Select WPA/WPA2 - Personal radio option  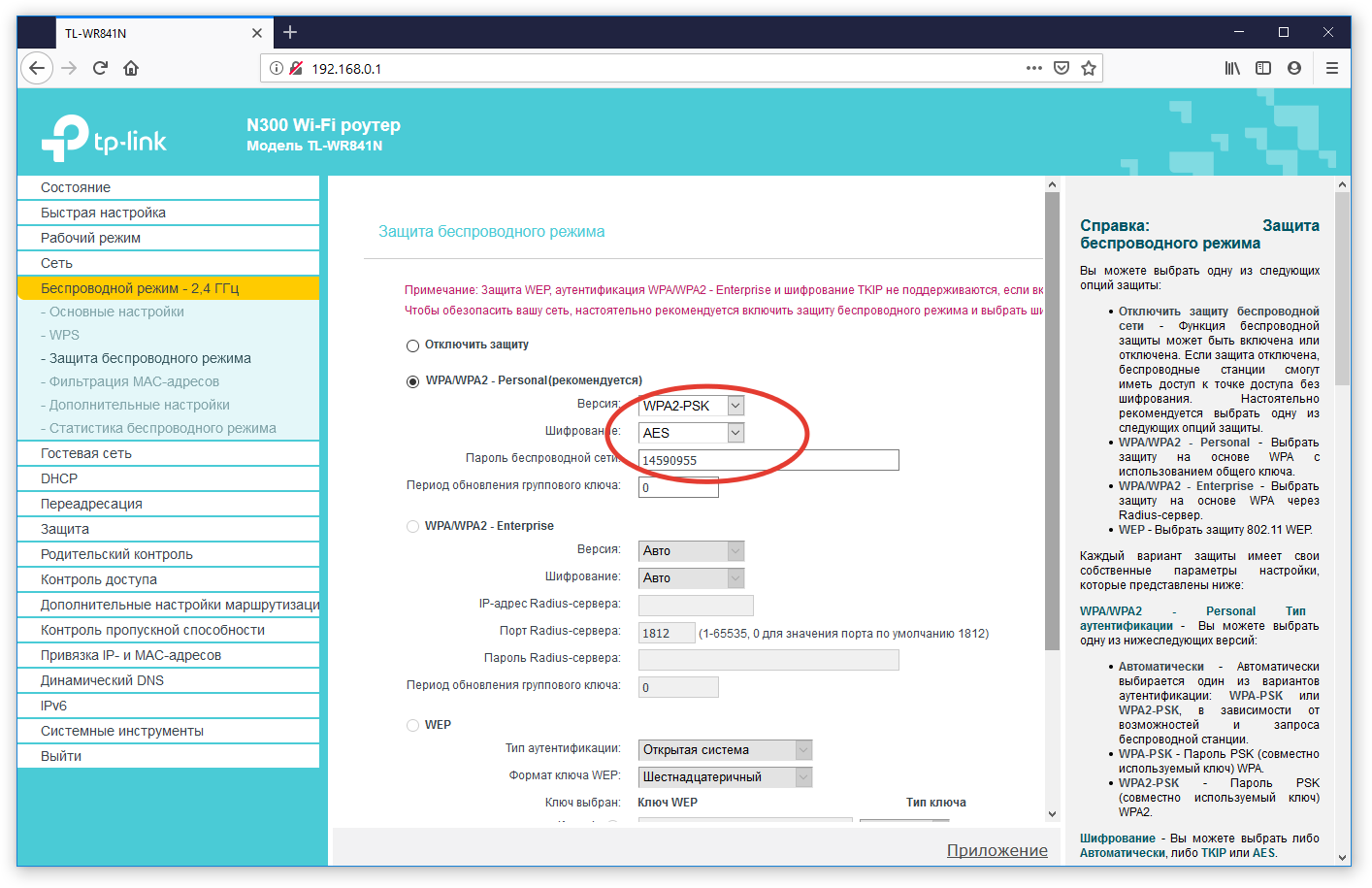[412, 381]
